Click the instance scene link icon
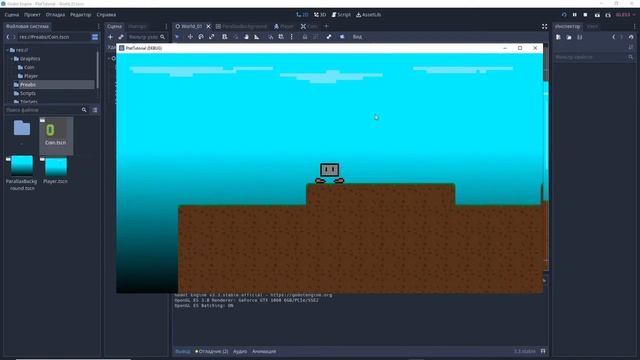The height and width of the screenshot is (360, 640). (x=121, y=37)
